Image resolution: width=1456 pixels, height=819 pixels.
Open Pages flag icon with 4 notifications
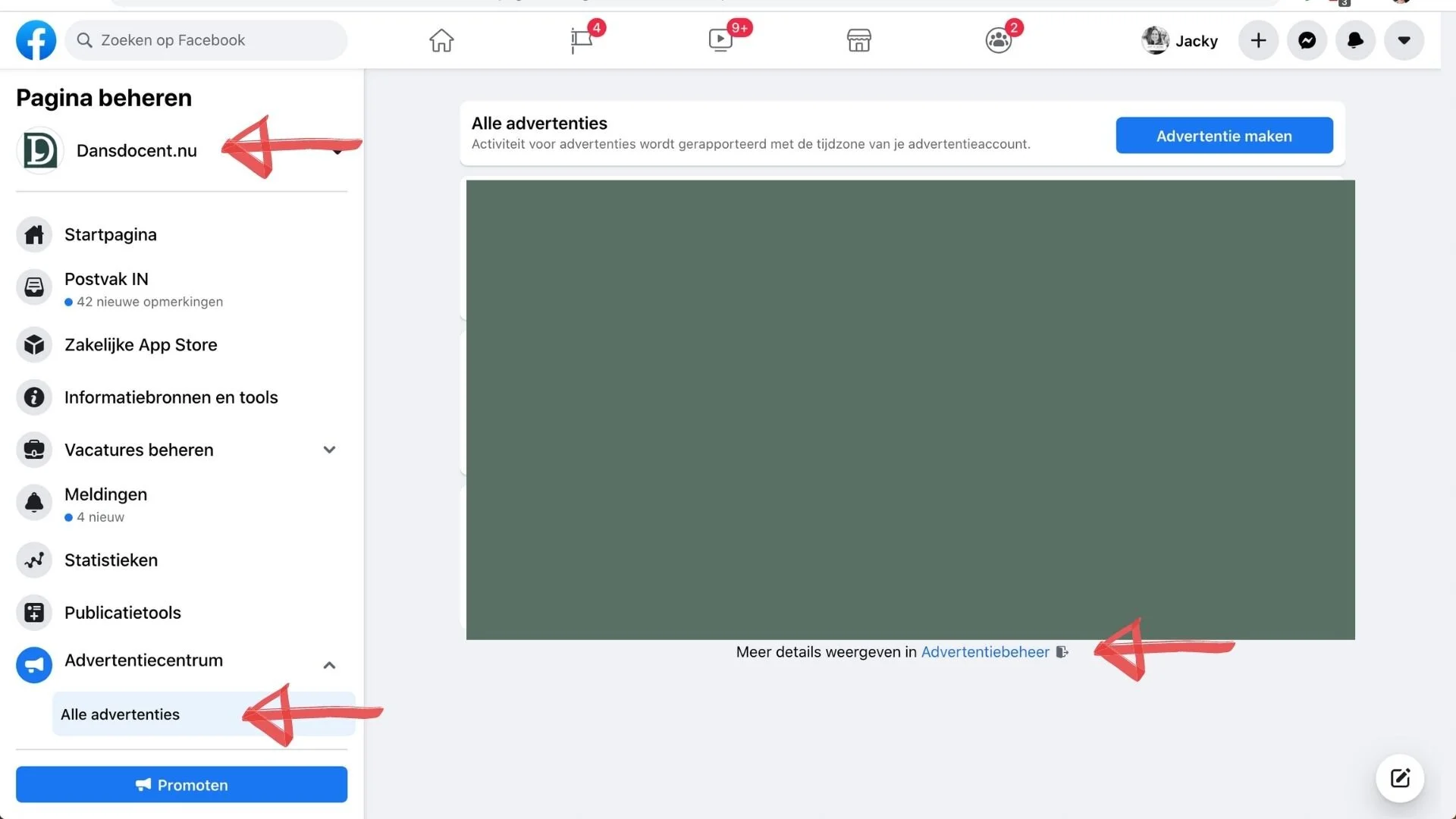click(582, 40)
